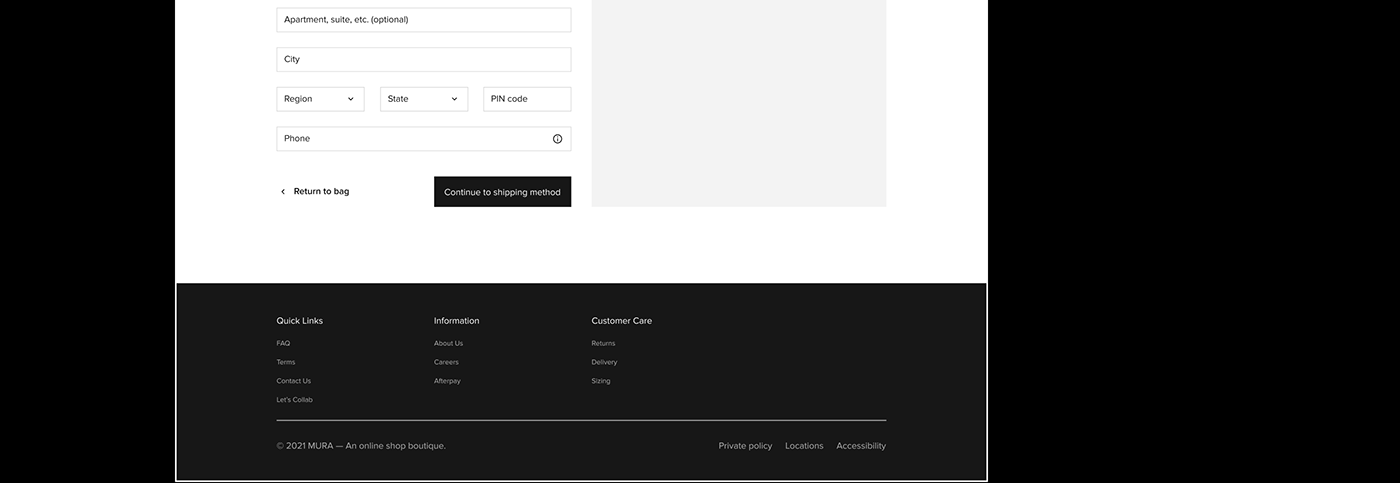Screen dimensions: 1400x483
Task: View Delivery information link
Action: [x=604, y=362]
